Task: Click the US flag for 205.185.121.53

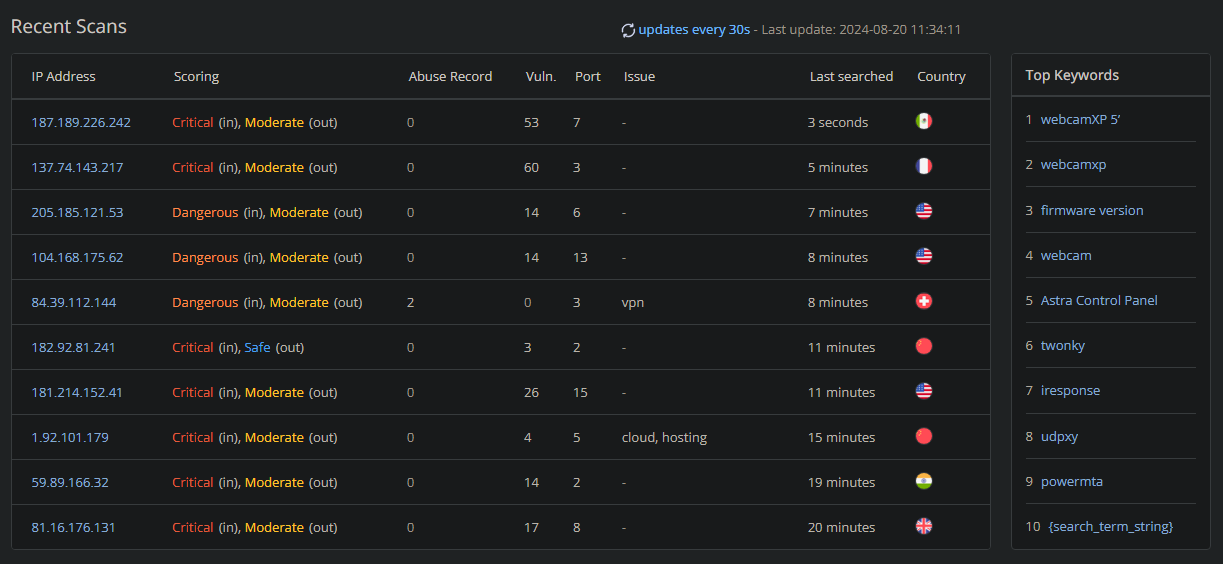Action: point(924,212)
